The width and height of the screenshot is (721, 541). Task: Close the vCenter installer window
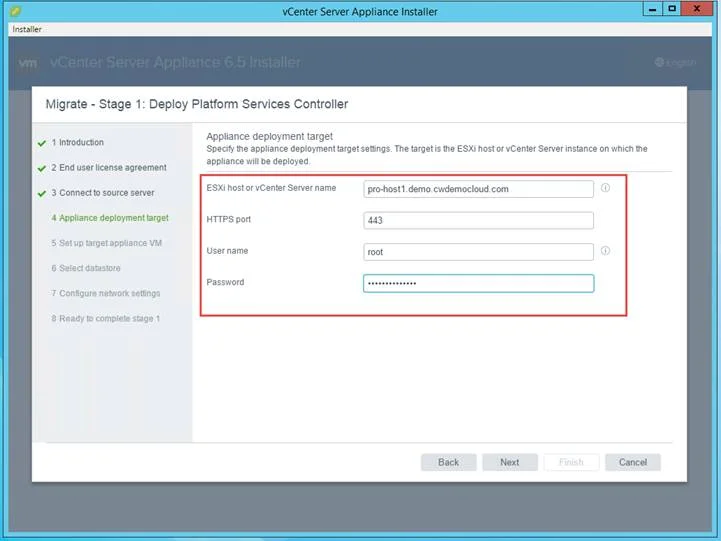pos(697,9)
